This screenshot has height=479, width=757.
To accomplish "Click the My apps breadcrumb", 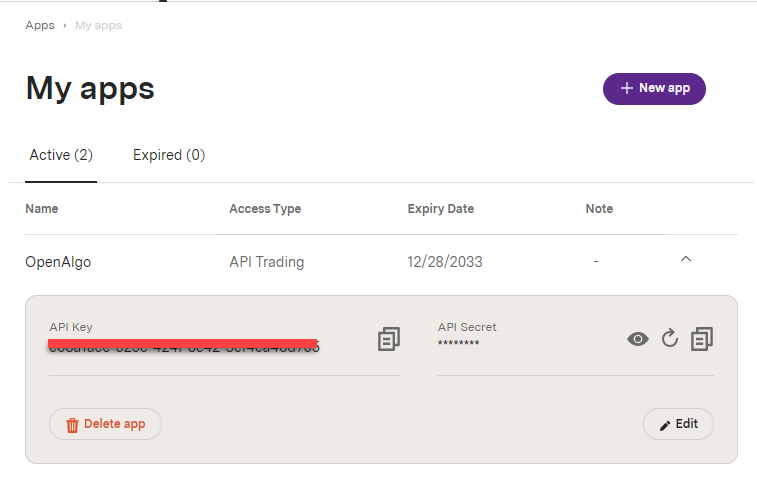I will [98, 25].
